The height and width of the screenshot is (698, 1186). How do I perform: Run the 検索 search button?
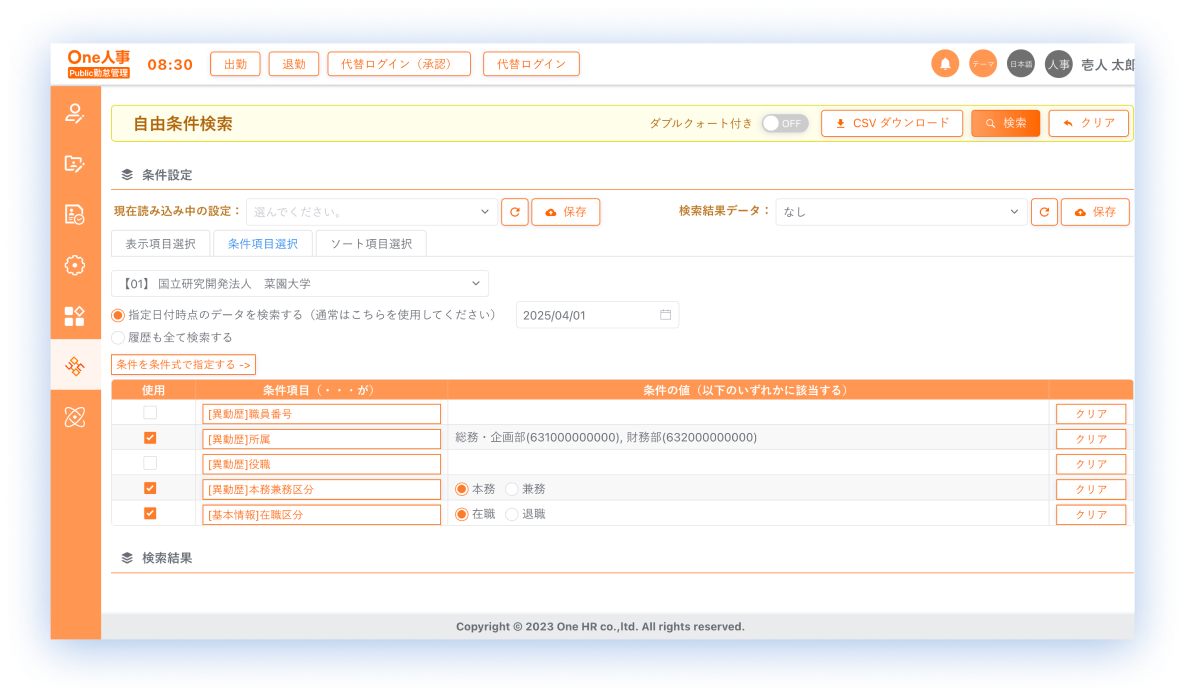pos(1005,123)
